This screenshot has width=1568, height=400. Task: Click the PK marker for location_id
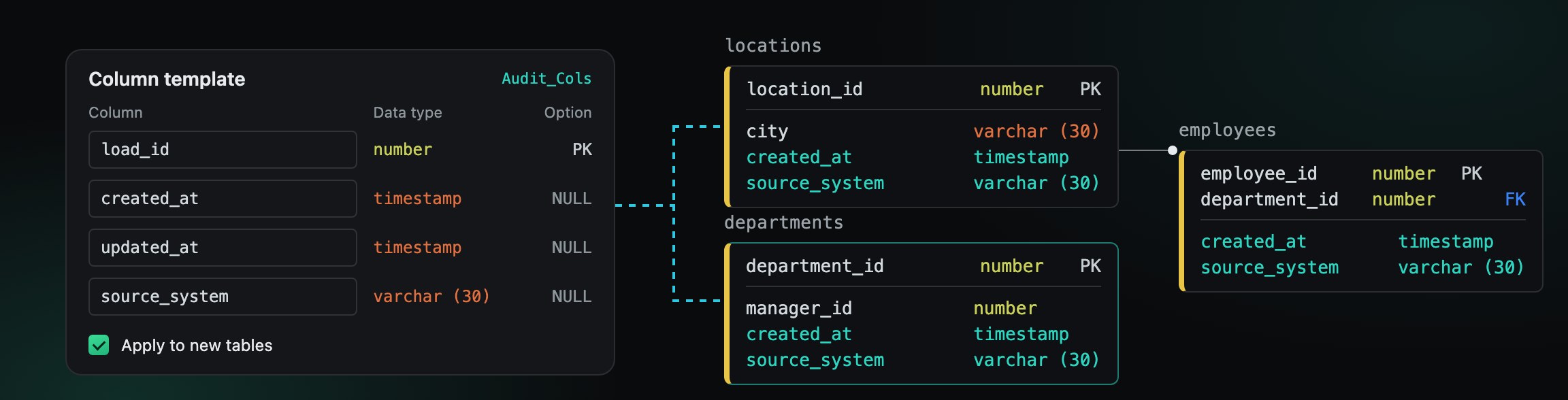pos(1090,89)
